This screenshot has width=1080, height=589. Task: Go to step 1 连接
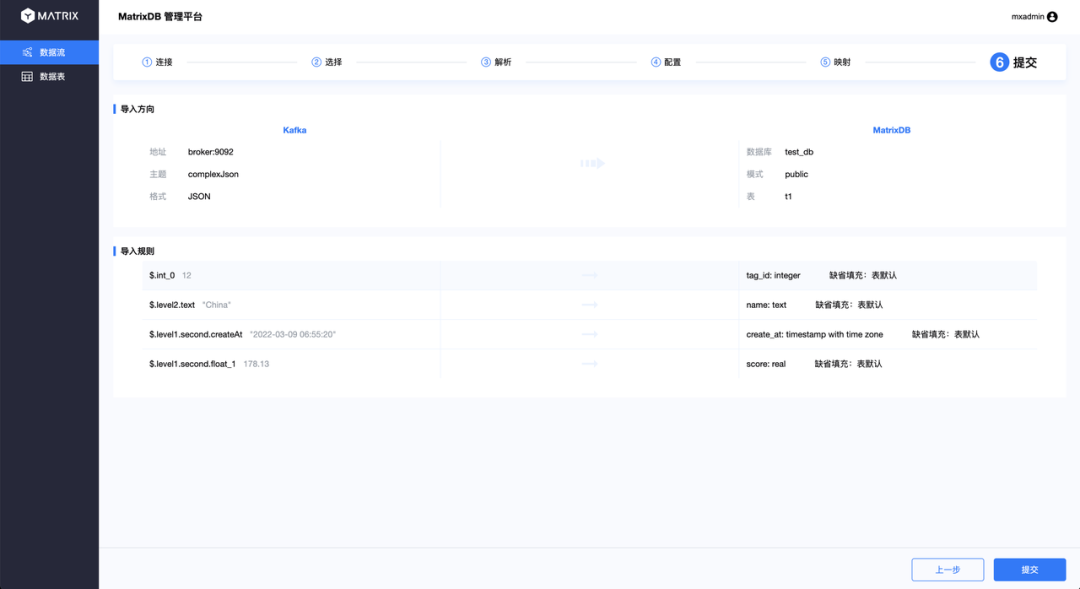(157, 62)
